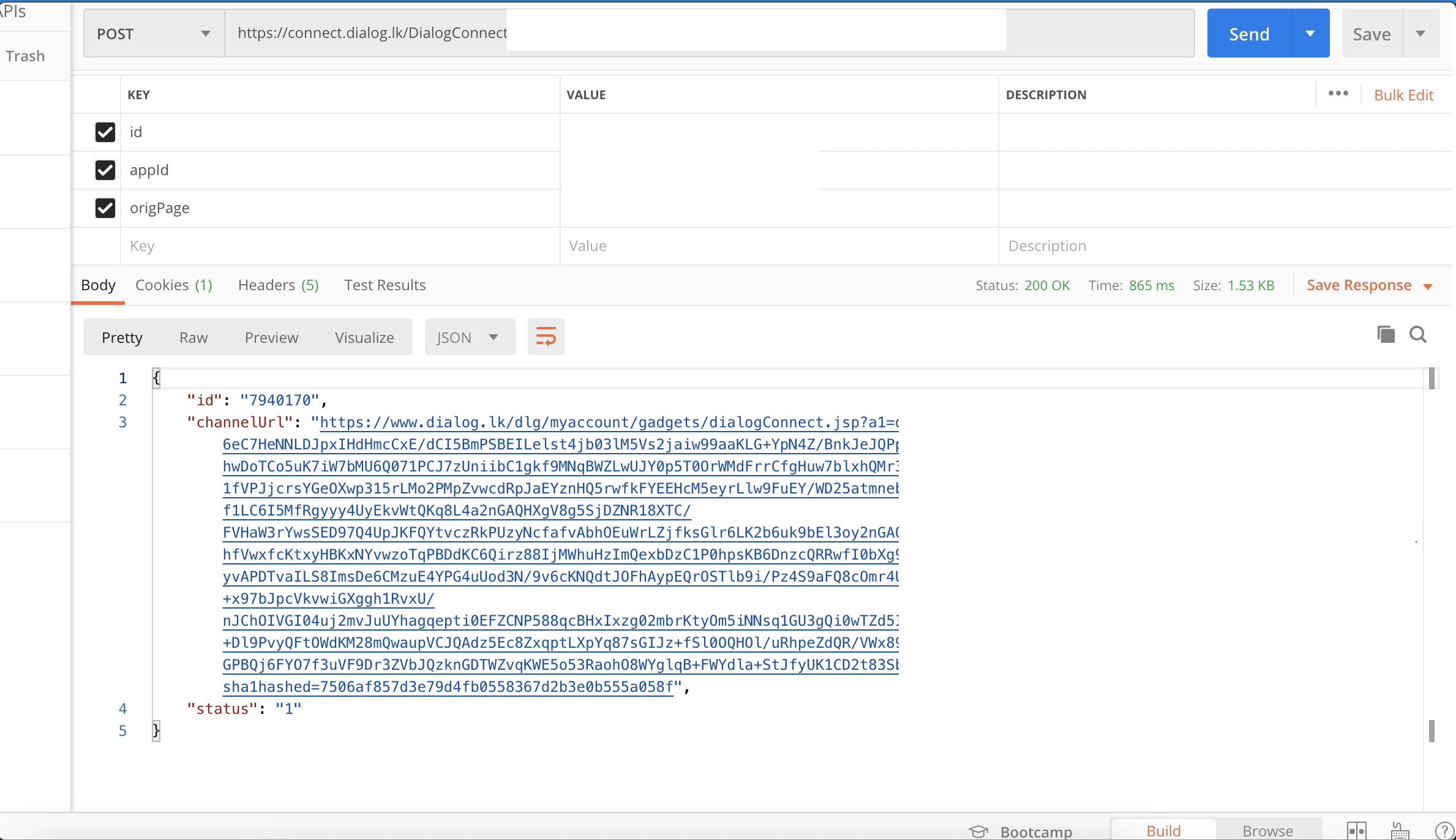Open the Cookies (1) tab
This screenshot has width=1456, height=840.
(174, 285)
